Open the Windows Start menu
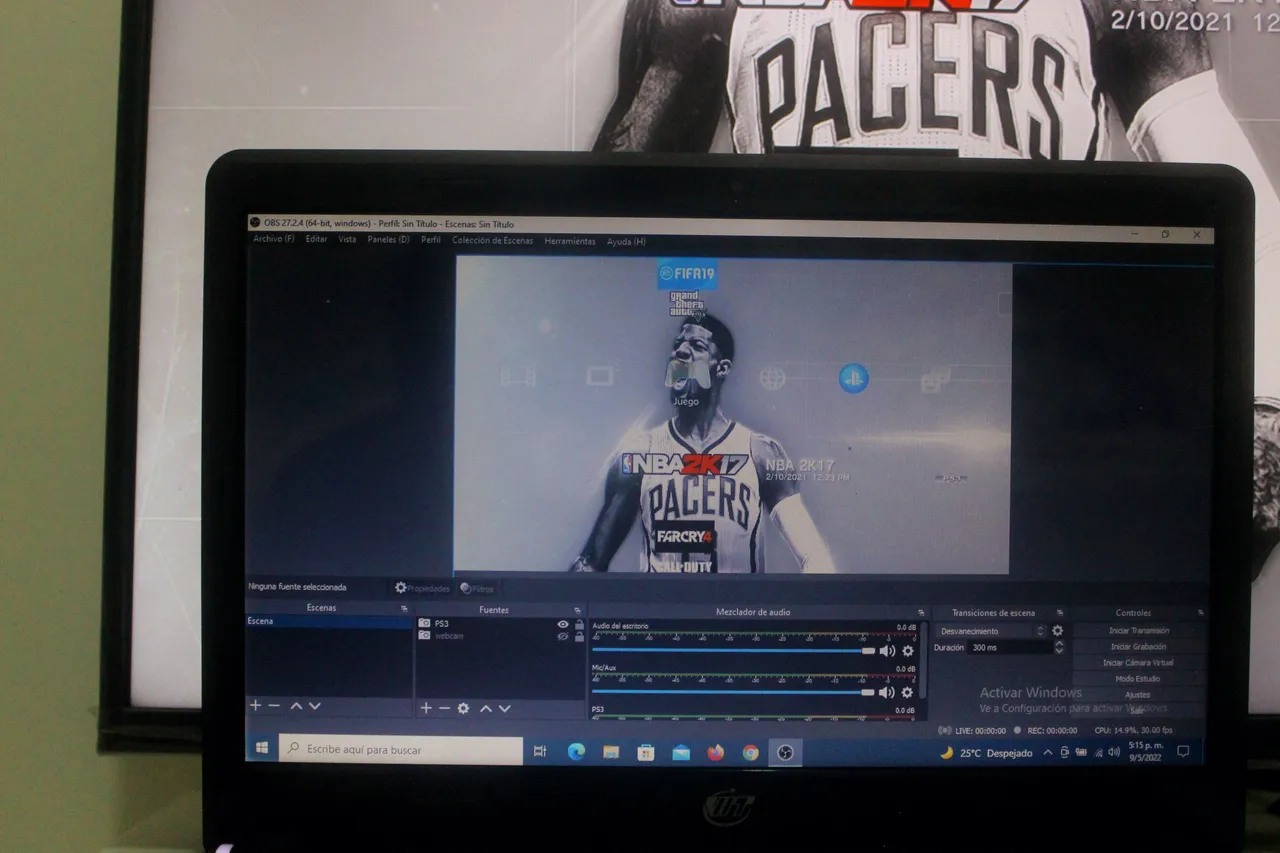1280x853 pixels. pos(262,749)
